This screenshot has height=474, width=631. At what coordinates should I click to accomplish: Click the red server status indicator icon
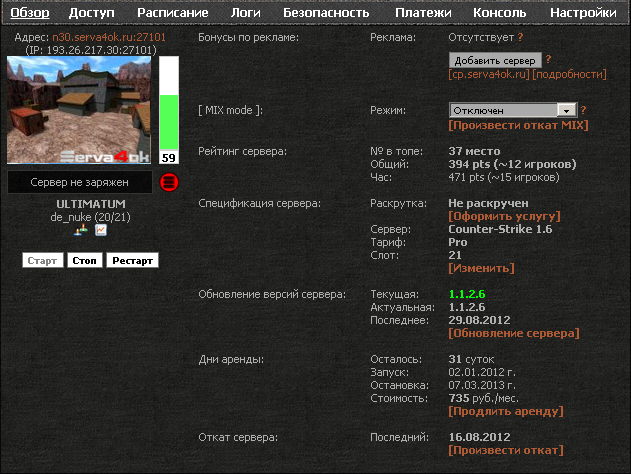pos(169,182)
